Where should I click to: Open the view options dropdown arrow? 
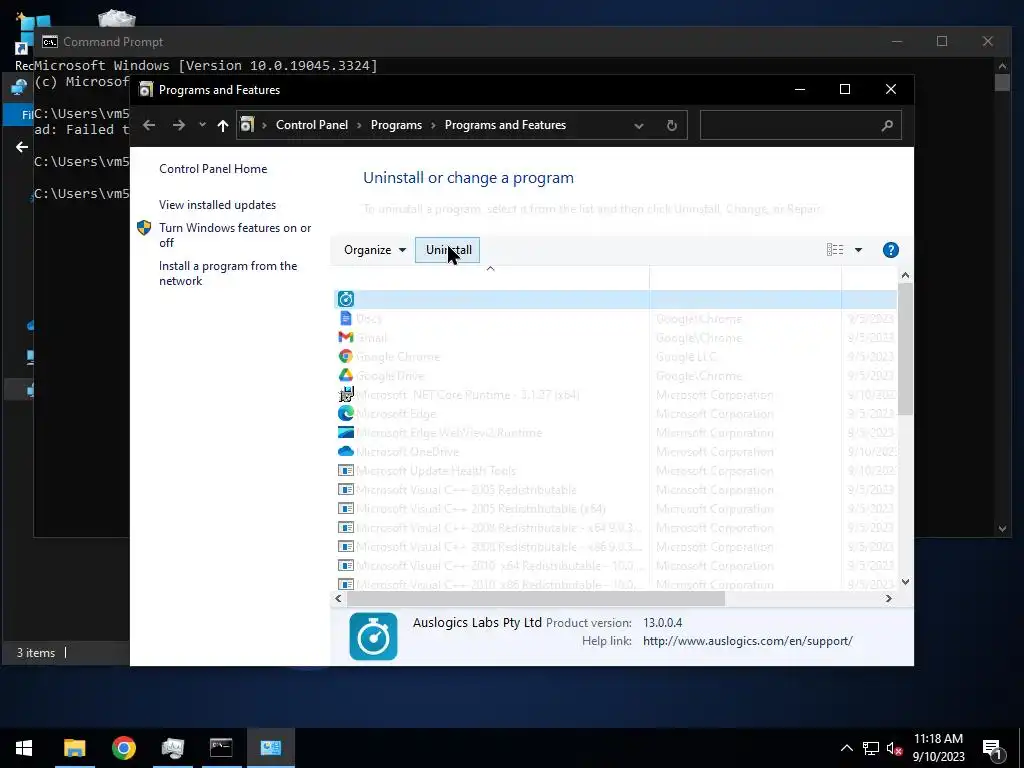(x=858, y=249)
